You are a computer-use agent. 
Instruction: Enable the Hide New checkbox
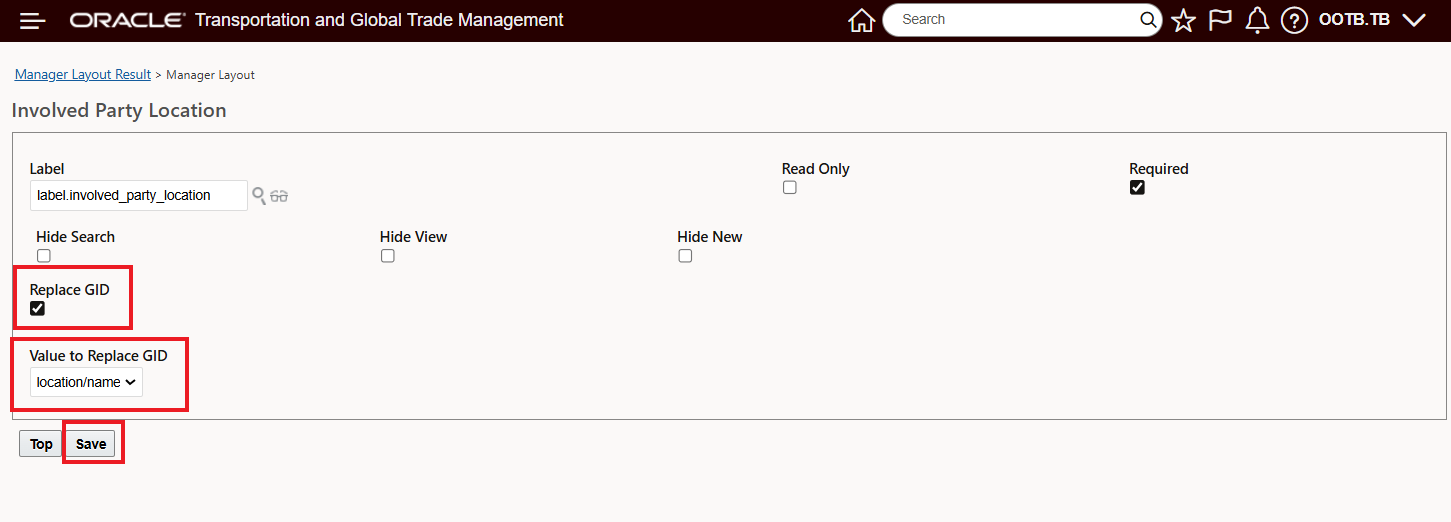pyautogui.click(x=685, y=256)
